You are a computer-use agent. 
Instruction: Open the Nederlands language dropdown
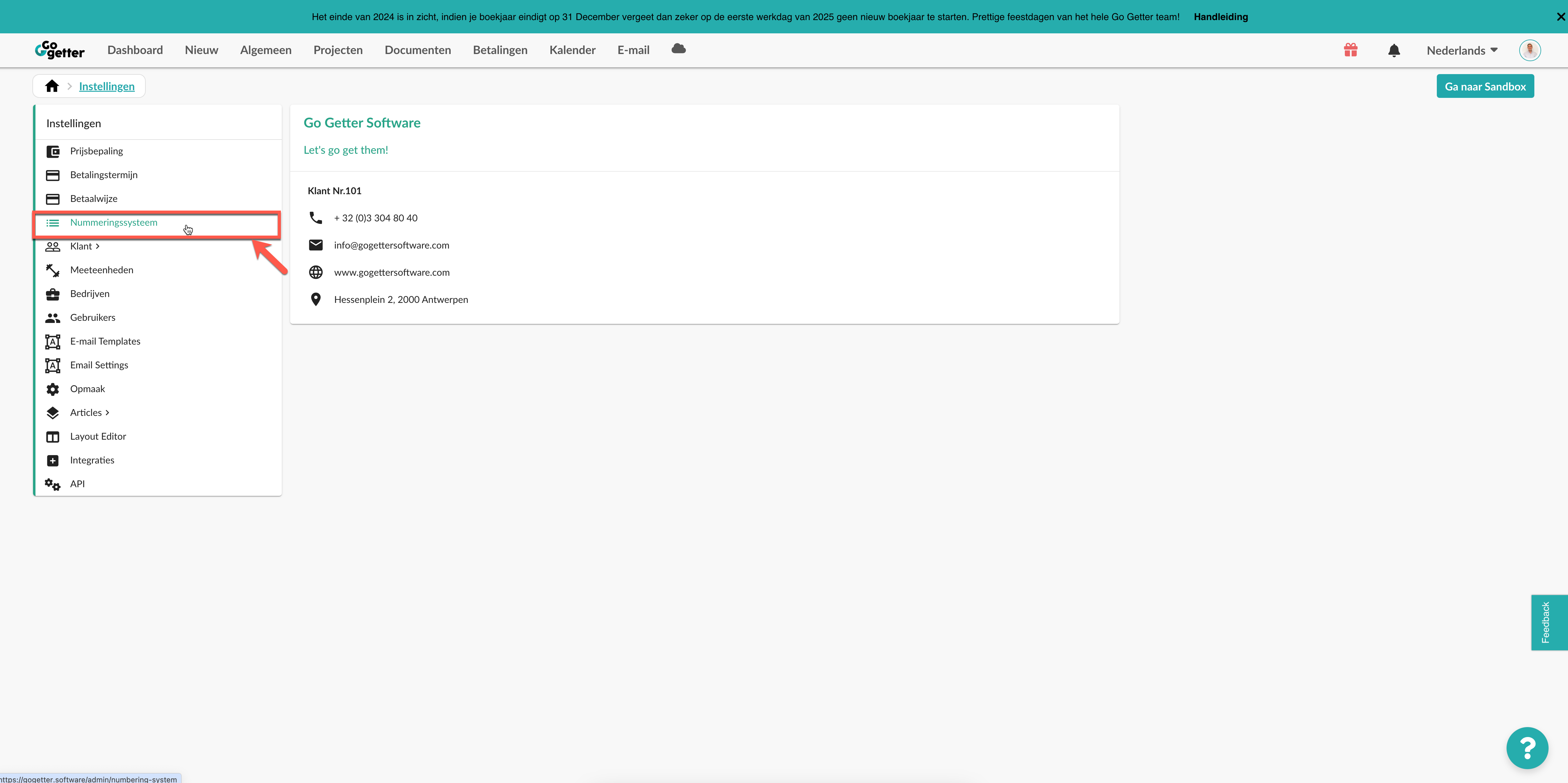click(x=1462, y=50)
